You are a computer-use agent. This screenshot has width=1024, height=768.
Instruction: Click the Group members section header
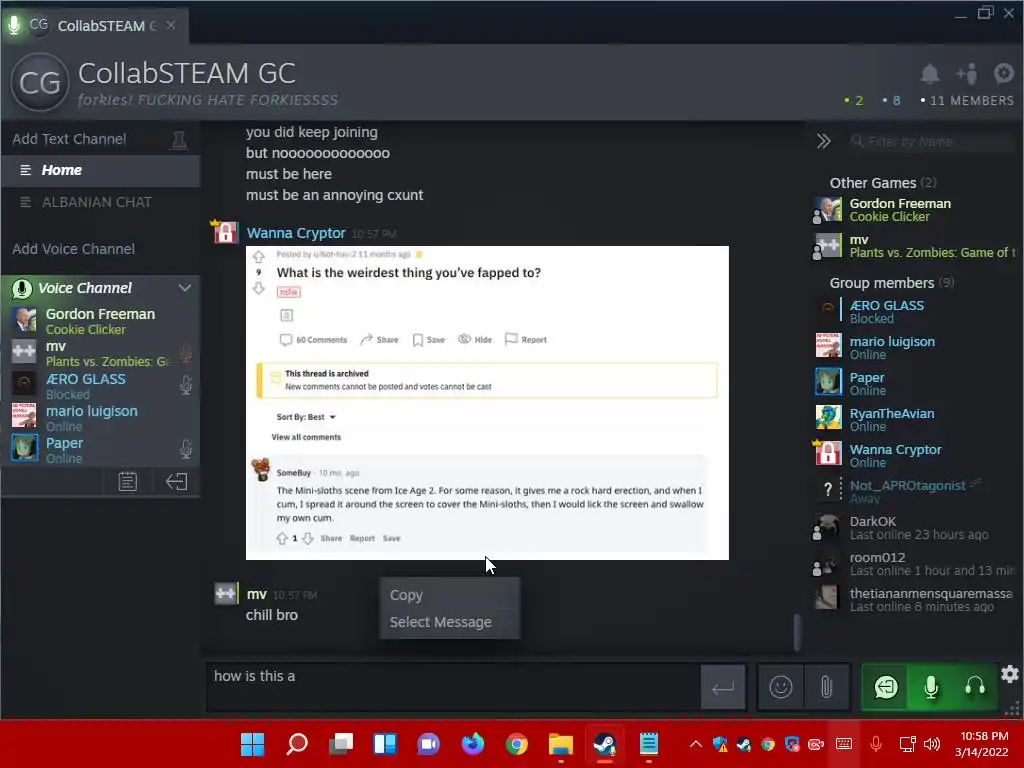click(x=891, y=283)
